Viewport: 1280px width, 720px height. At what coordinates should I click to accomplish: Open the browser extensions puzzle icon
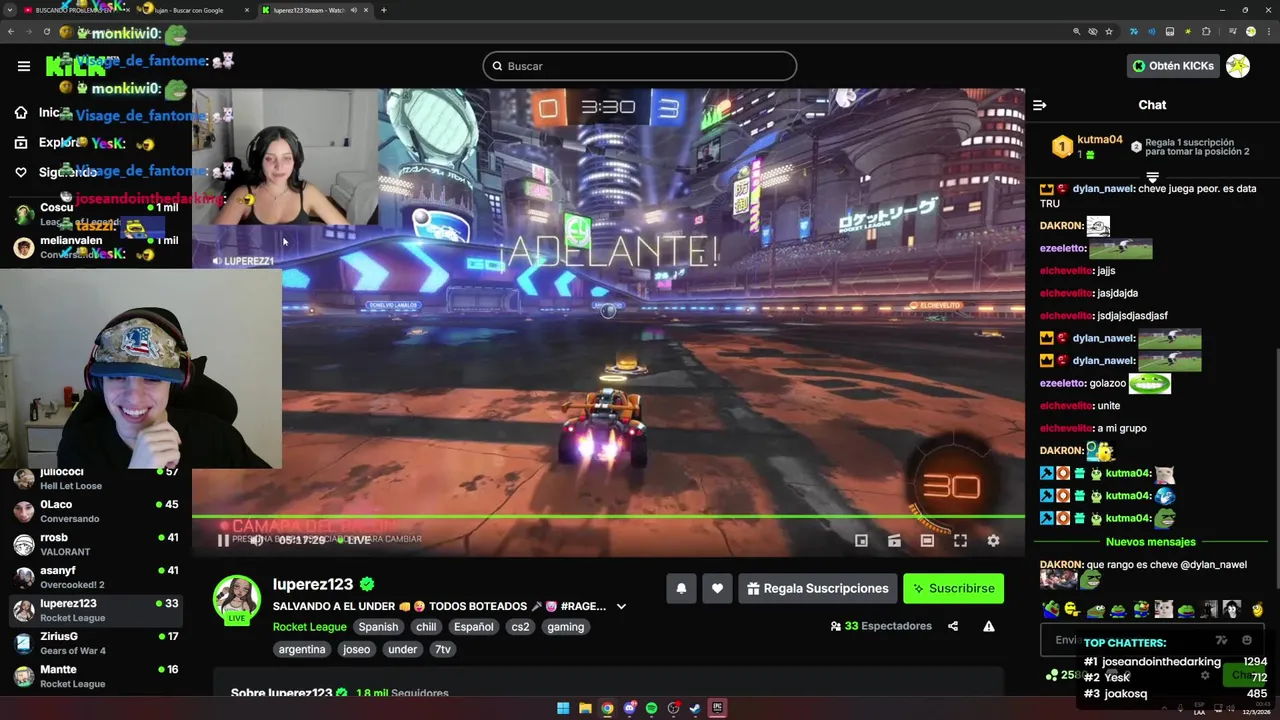(1206, 31)
